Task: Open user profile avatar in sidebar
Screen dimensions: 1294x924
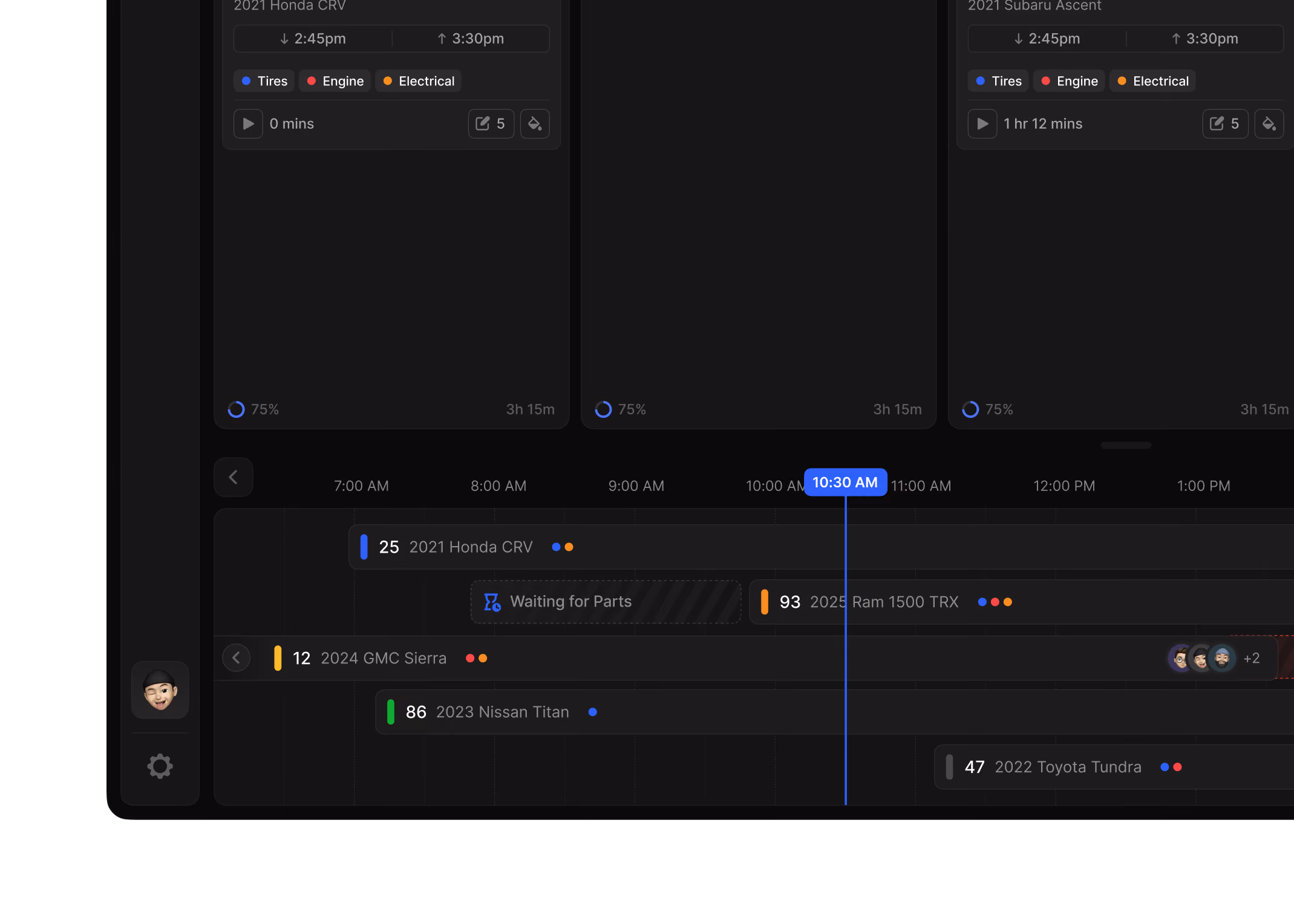Action: pyautogui.click(x=160, y=690)
